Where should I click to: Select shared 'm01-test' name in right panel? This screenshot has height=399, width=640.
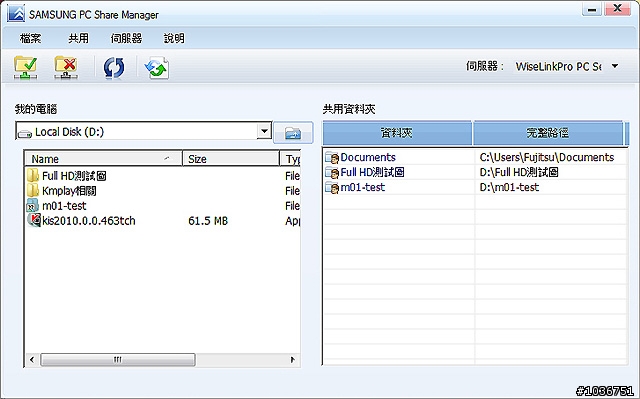pos(362,188)
